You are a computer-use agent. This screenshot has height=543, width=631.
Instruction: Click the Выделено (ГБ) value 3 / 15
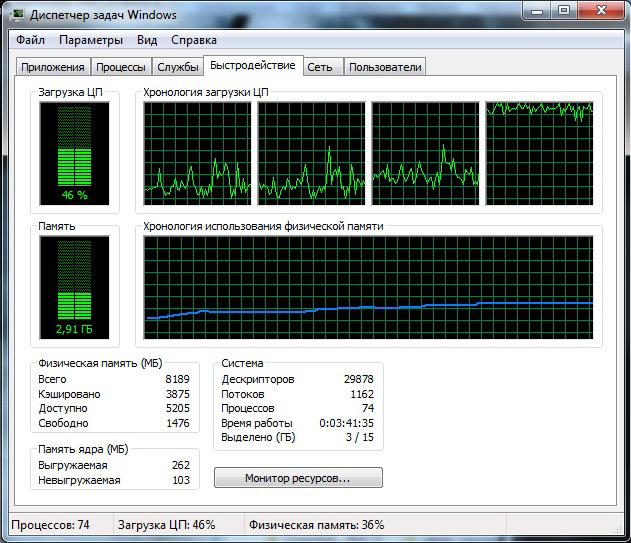[360, 437]
